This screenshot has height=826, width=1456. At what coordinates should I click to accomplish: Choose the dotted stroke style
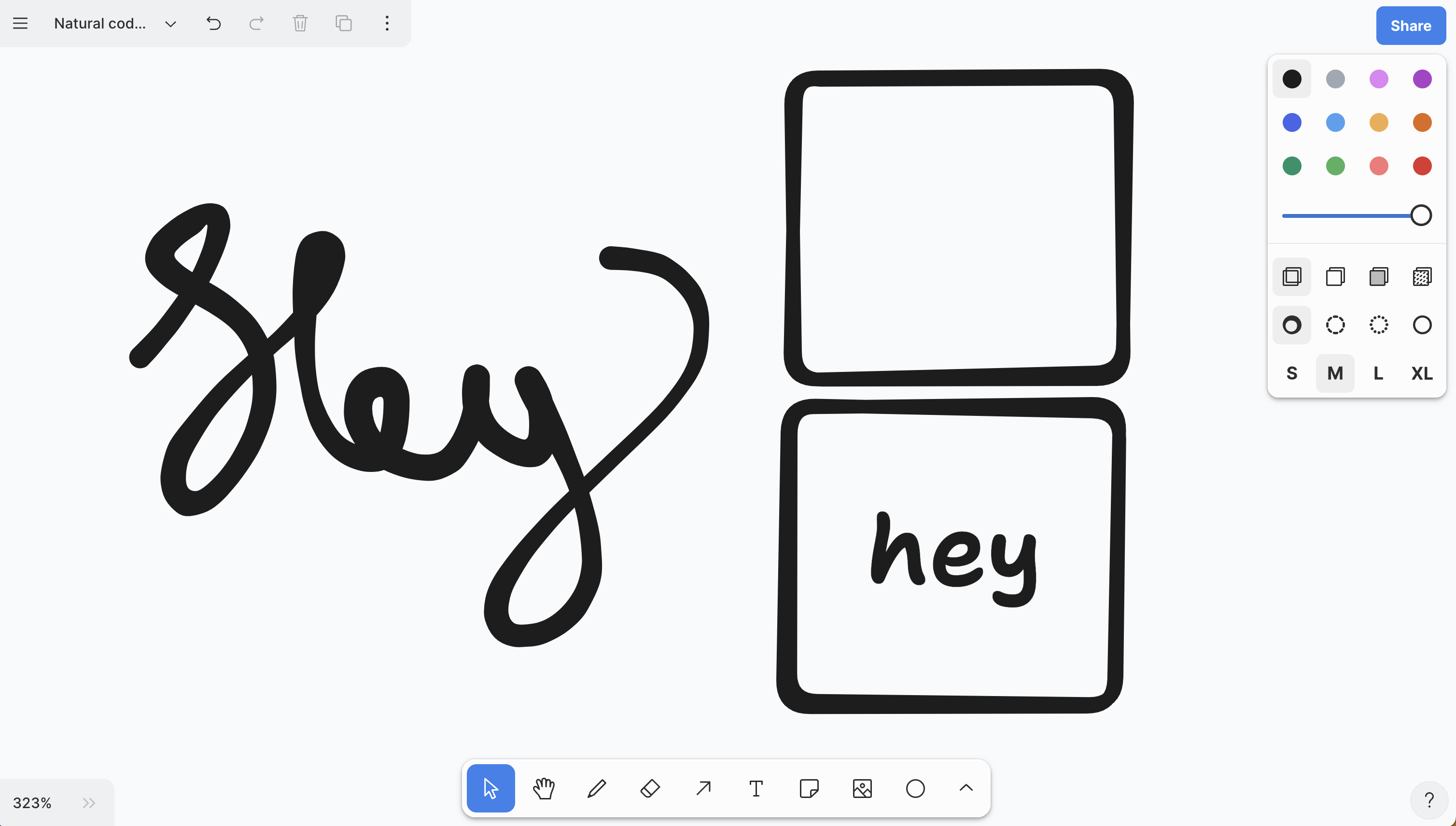pos(1378,325)
